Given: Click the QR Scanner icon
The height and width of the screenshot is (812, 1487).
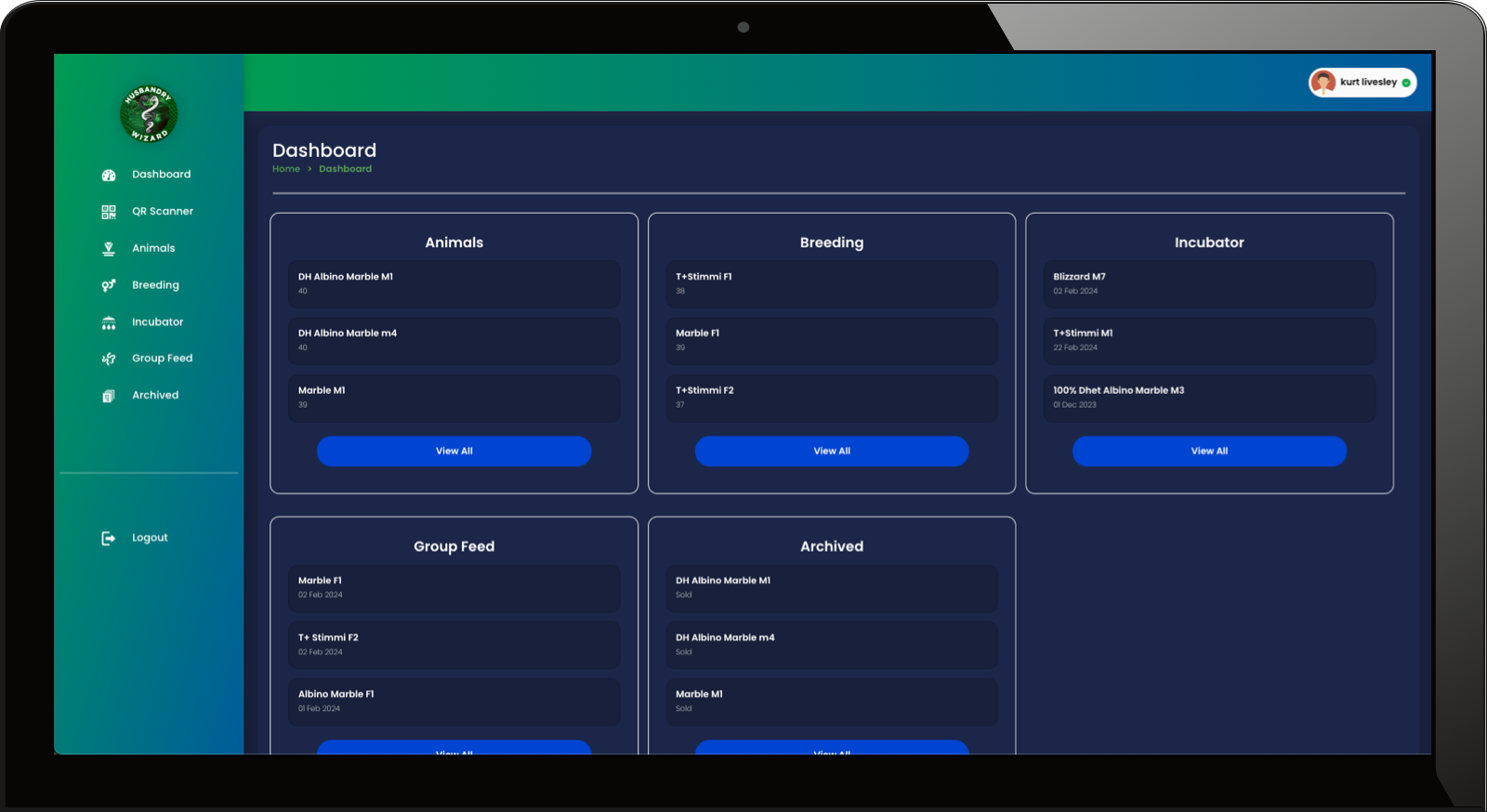Looking at the screenshot, I should coord(109,212).
